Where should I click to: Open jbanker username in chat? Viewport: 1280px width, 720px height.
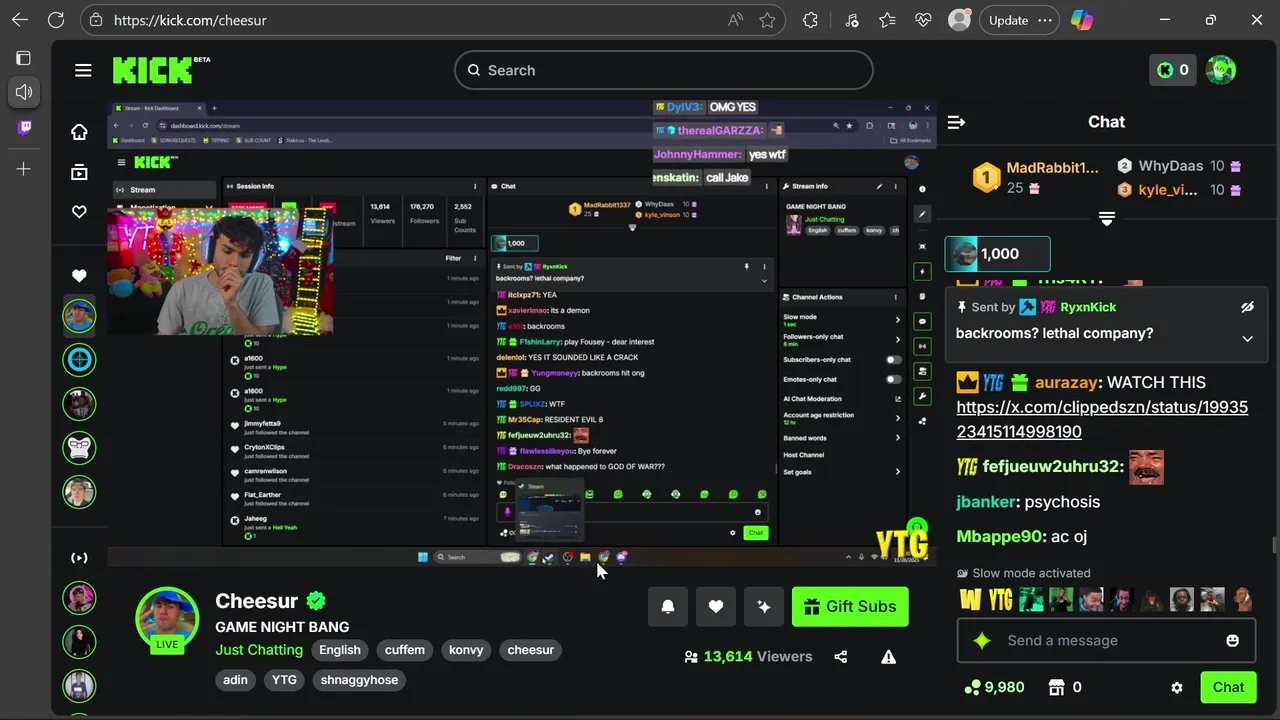[986, 502]
